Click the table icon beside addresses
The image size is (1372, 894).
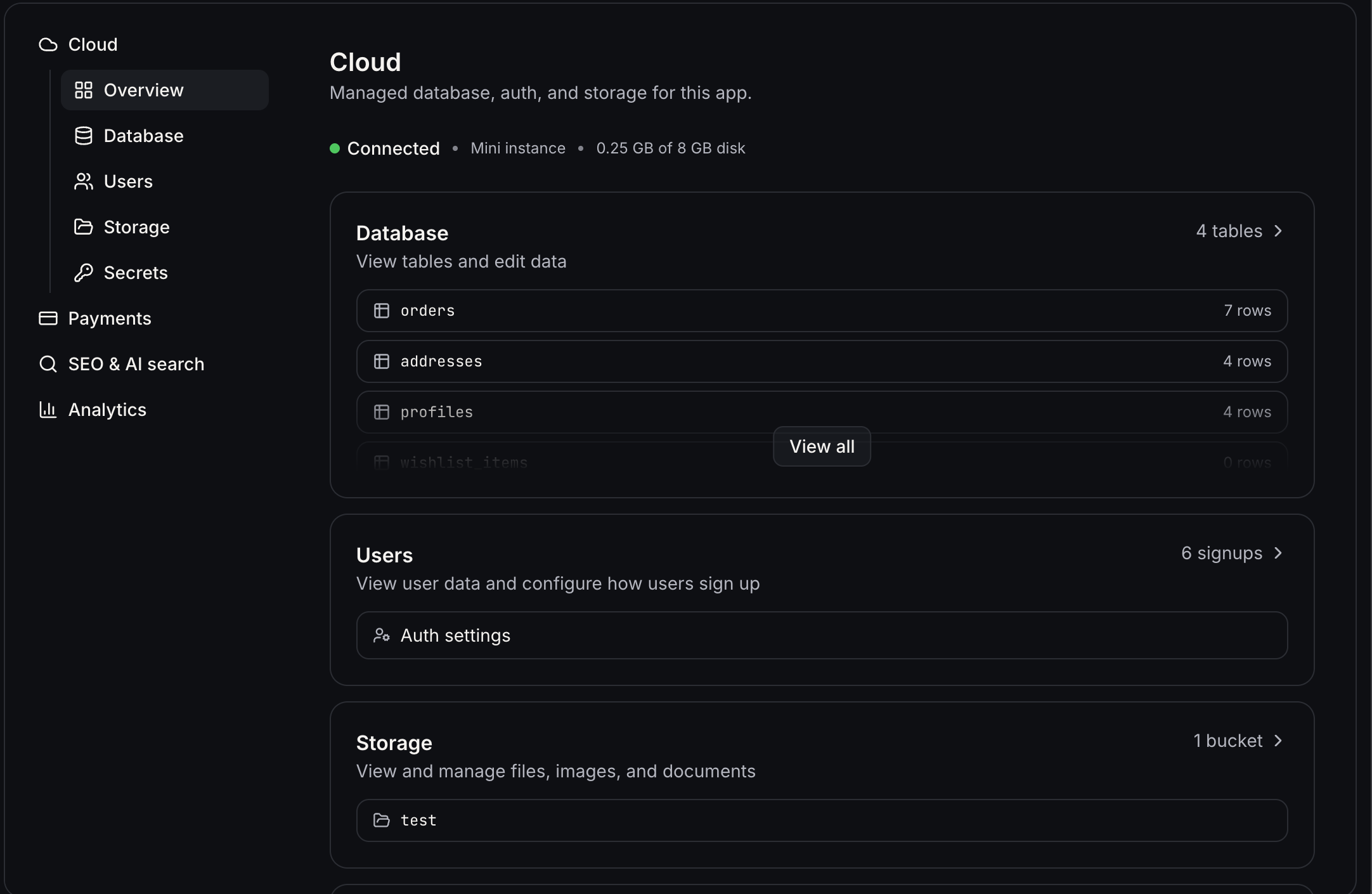click(x=382, y=361)
